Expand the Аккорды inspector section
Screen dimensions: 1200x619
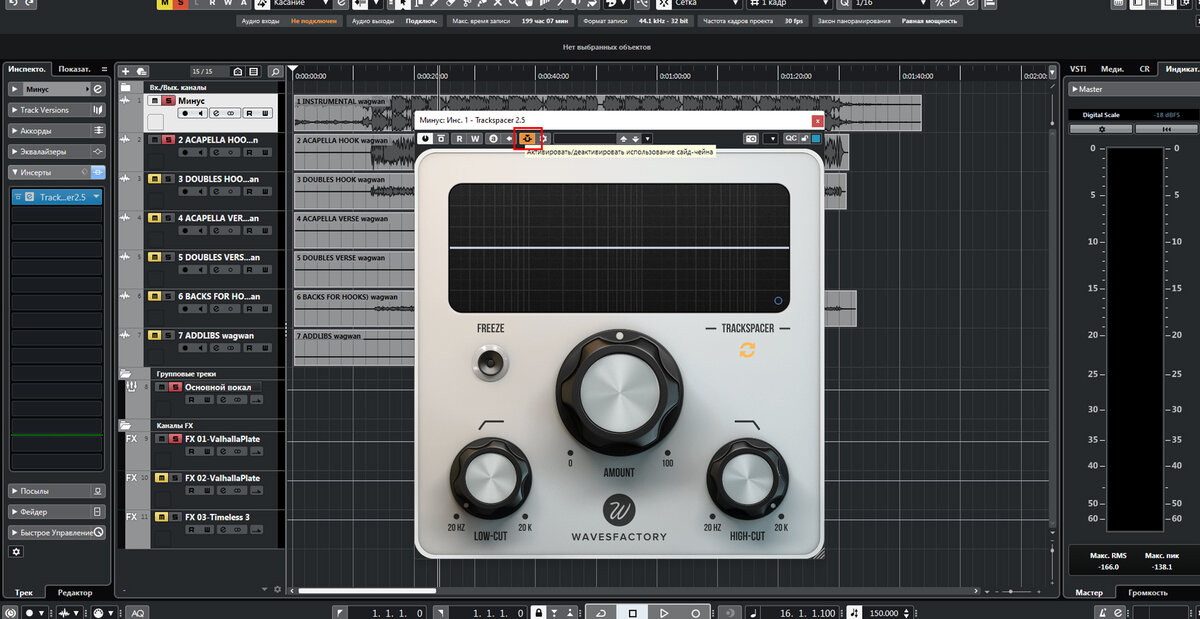(56, 130)
